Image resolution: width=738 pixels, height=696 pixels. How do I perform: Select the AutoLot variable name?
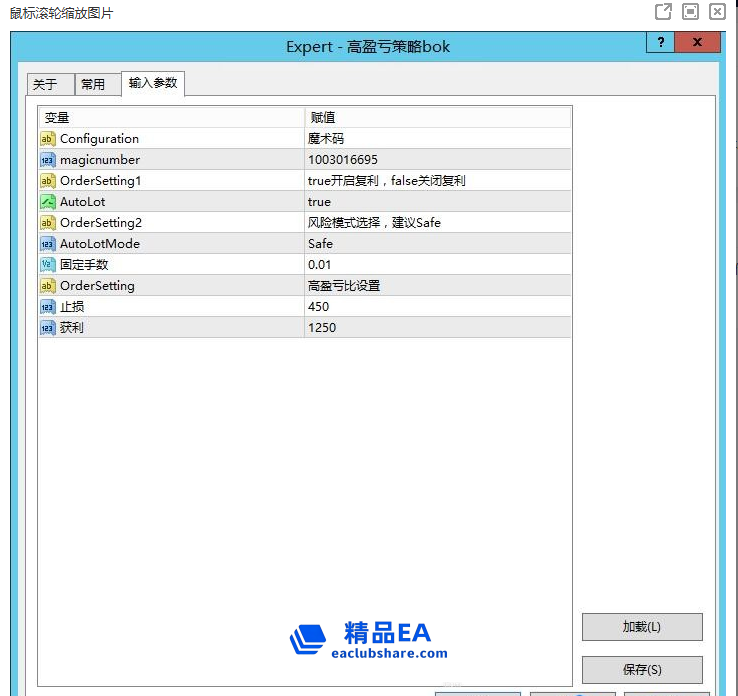point(82,202)
